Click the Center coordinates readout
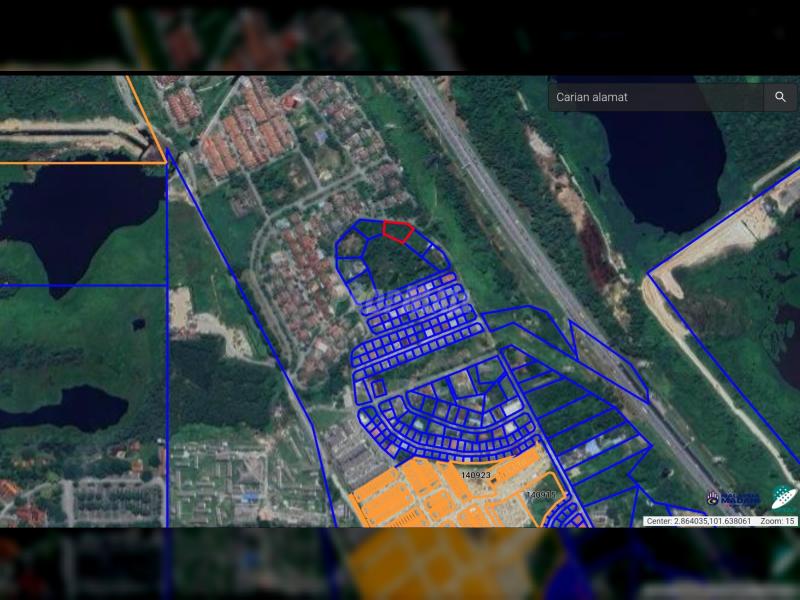This screenshot has width=800, height=600. click(698, 521)
